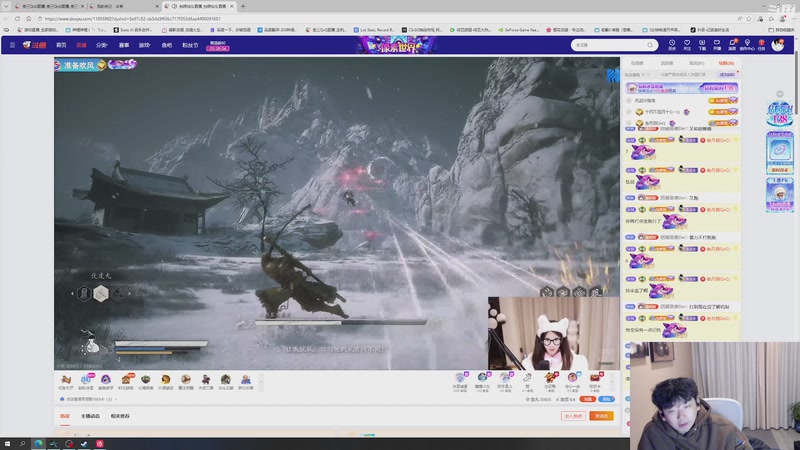800x450 pixels.
Task: Open the follow heart icon in the header
Action: pos(687,45)
